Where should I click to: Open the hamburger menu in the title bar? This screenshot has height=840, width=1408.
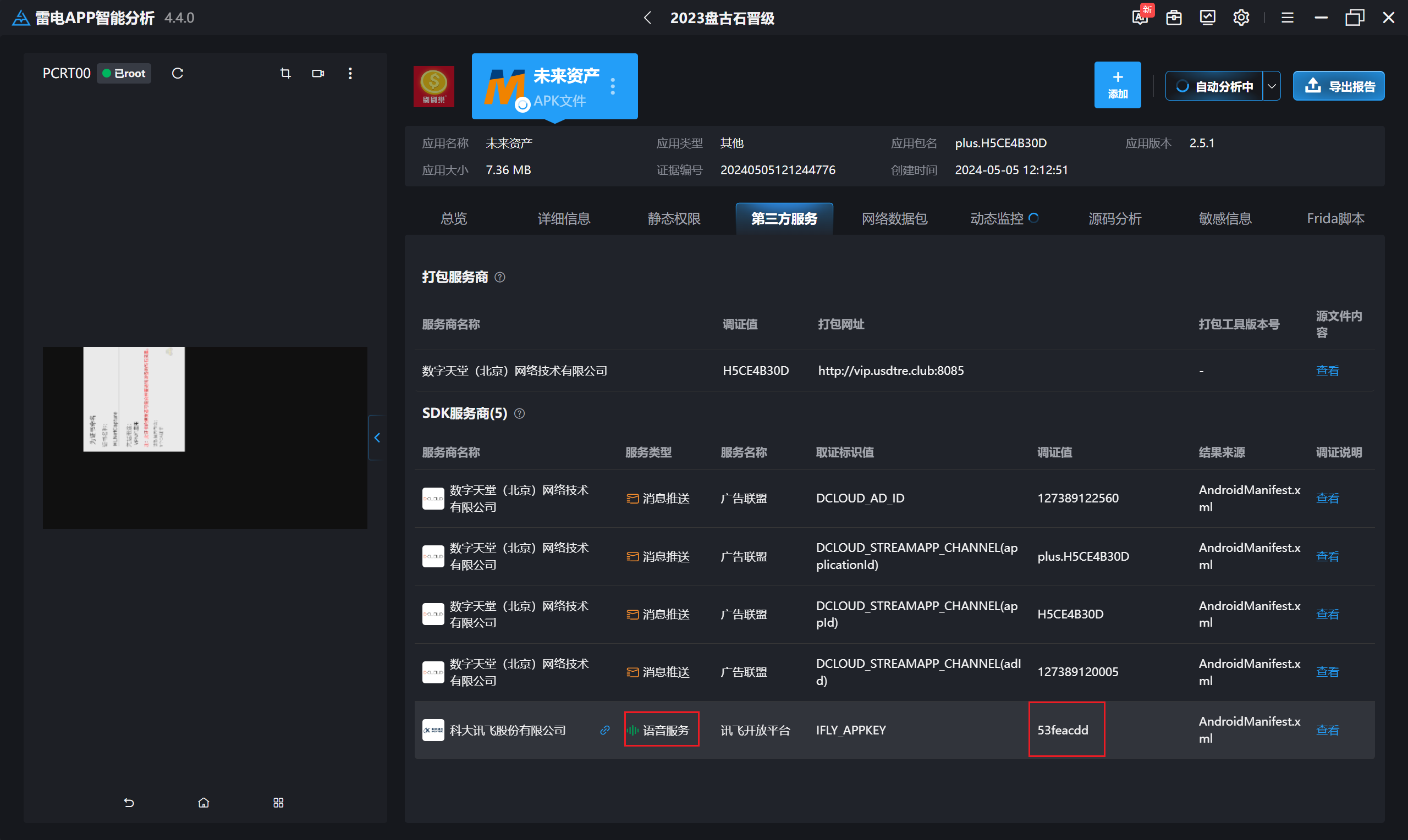[x=1287, y=18]
